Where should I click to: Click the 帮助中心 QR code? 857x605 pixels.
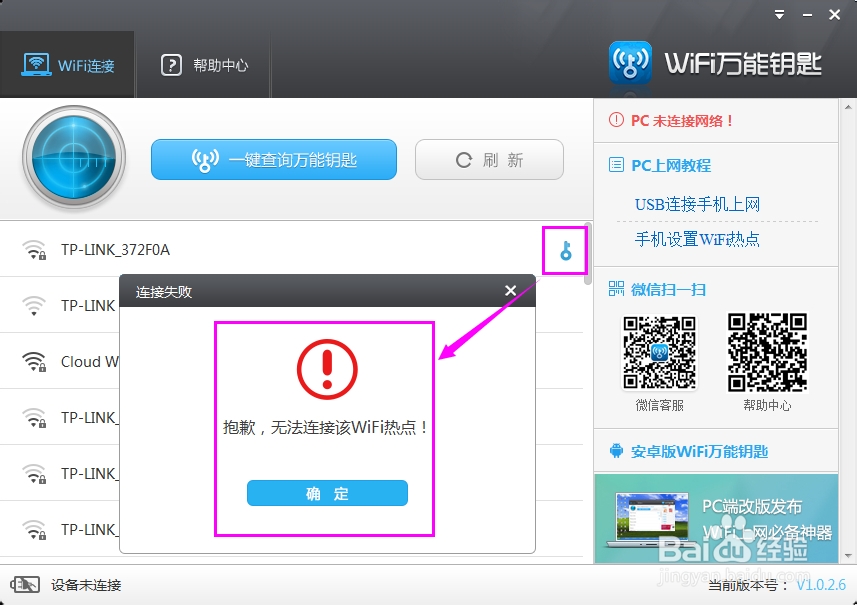pos(767,353)
